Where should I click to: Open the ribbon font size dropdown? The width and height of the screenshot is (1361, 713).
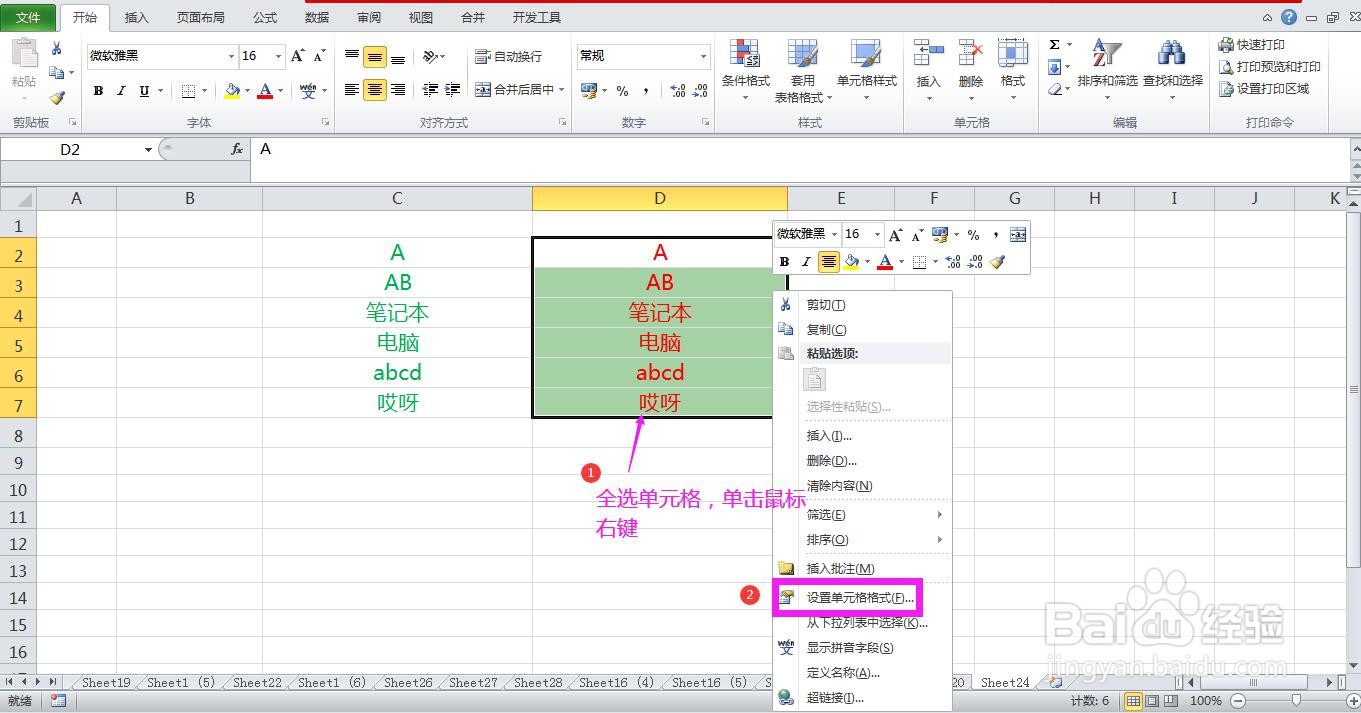coord(279,57)
